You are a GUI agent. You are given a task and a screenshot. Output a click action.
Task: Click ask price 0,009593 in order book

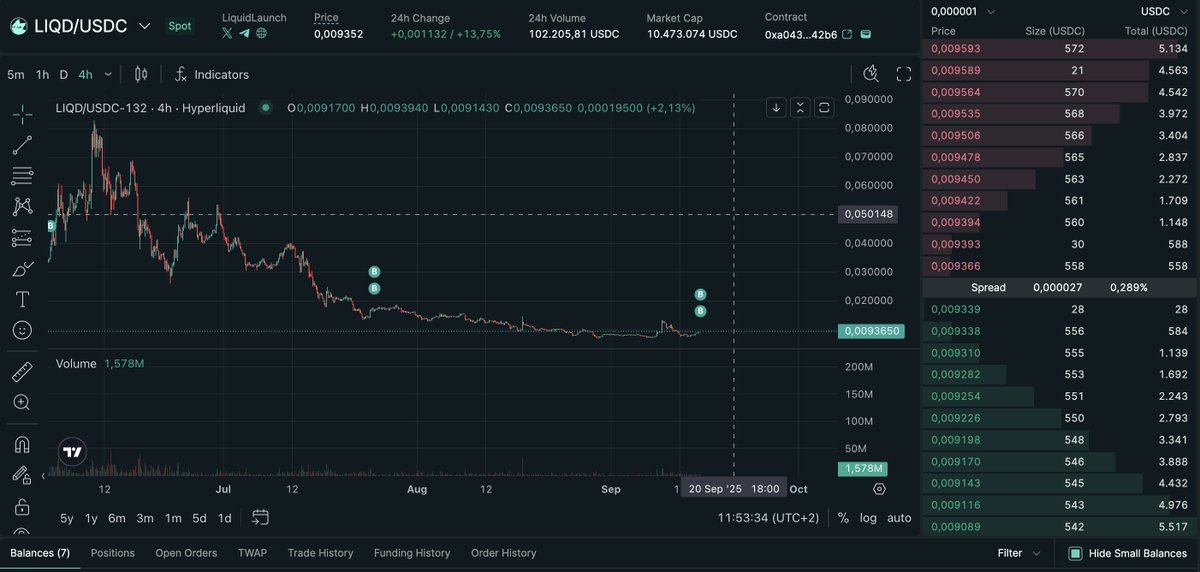955,48
